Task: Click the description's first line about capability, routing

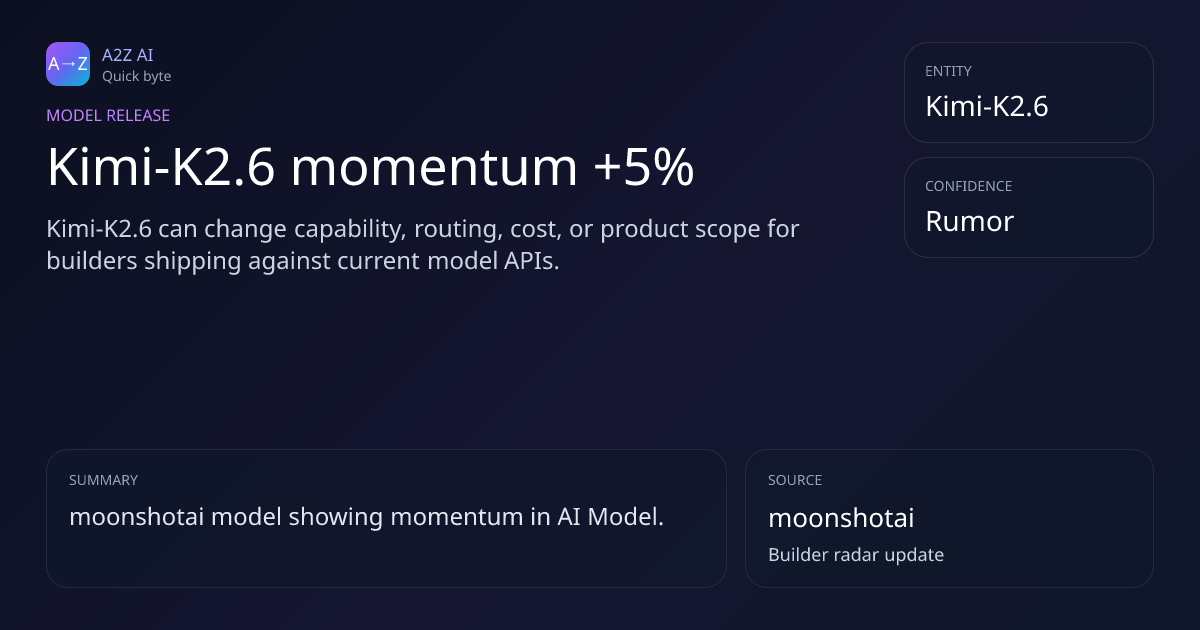Action: (423, 229)
